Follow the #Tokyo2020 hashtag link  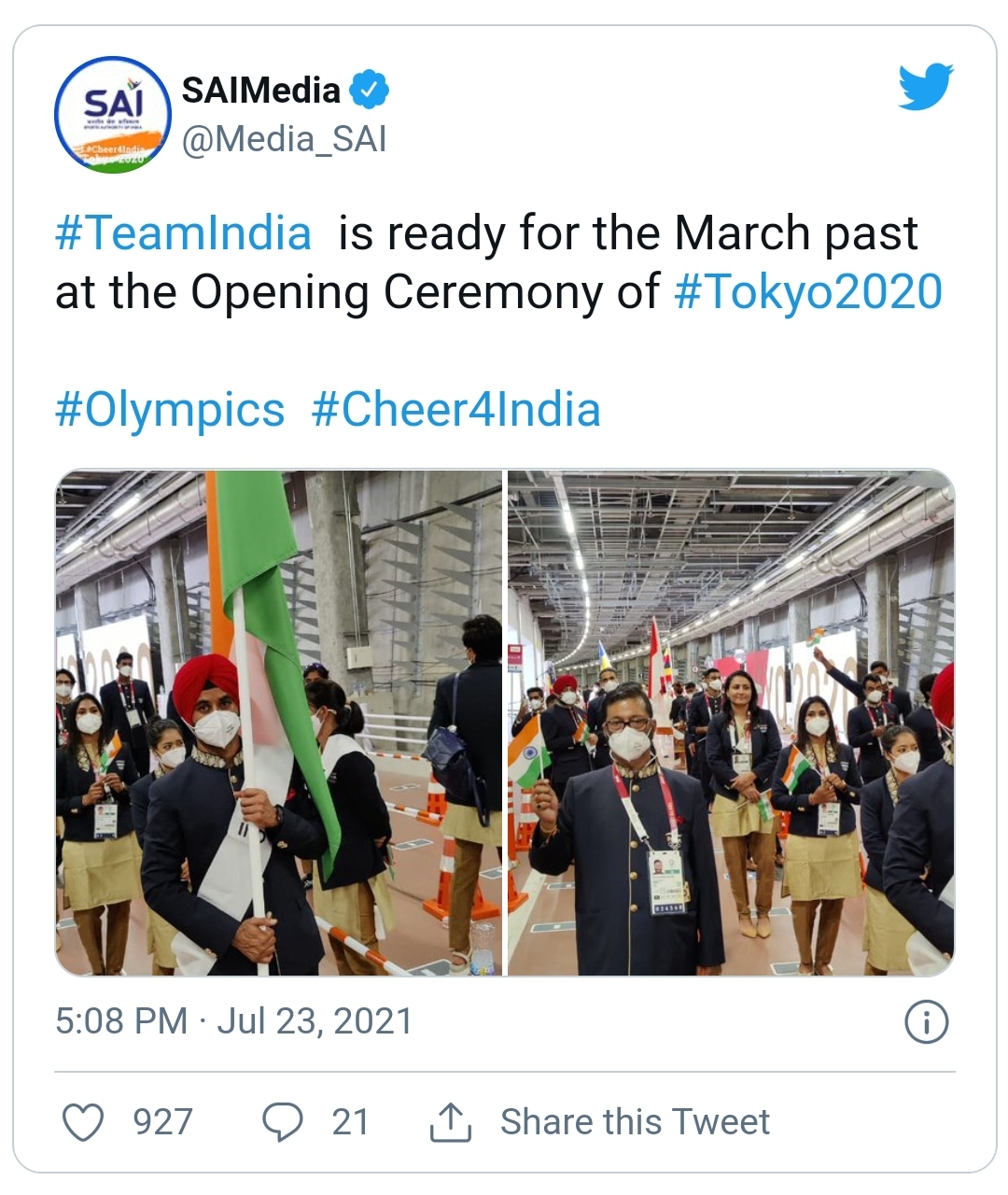(x=808, y=291)
